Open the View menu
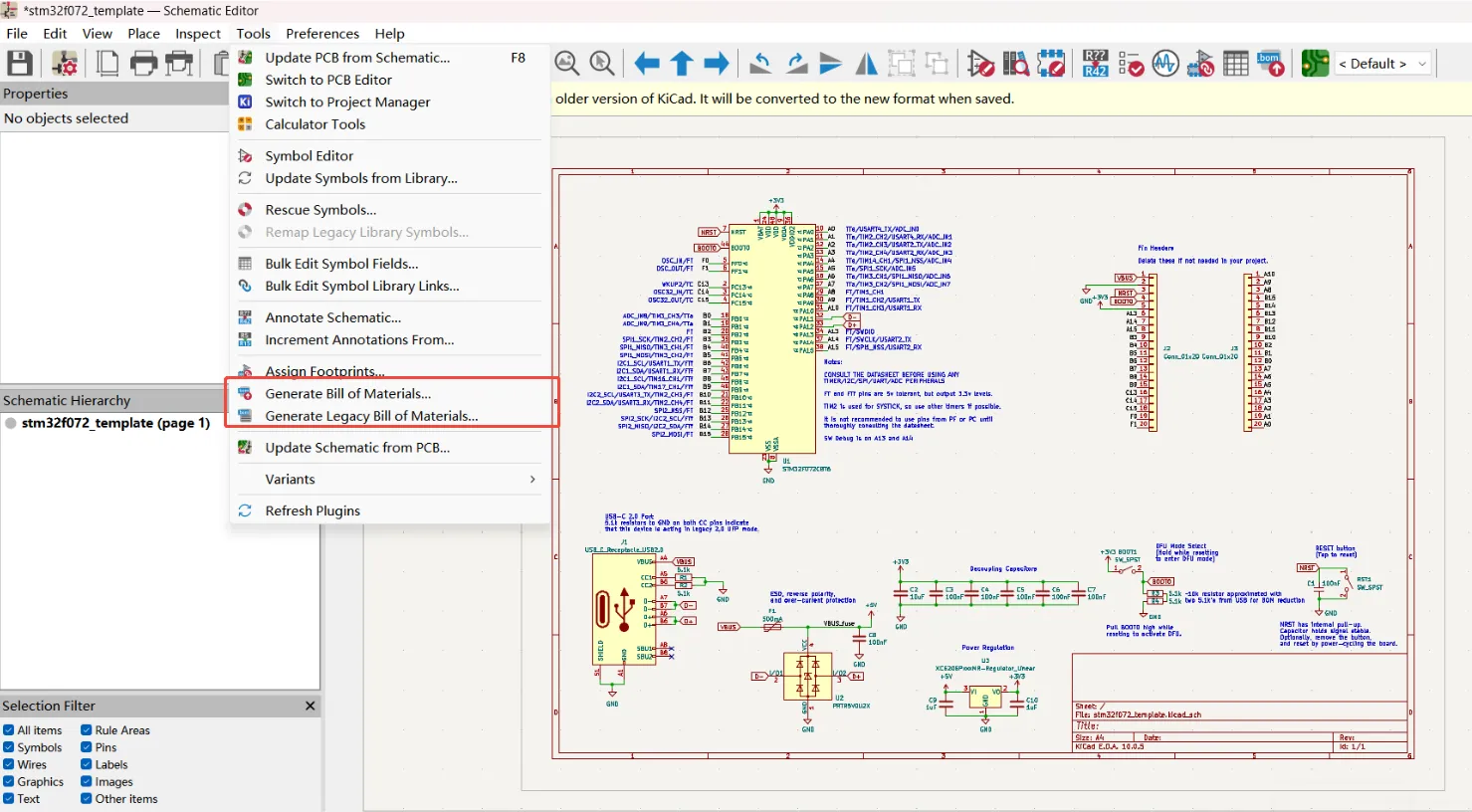Screen dimensions: 1472x812 click(x=97, y=33)
